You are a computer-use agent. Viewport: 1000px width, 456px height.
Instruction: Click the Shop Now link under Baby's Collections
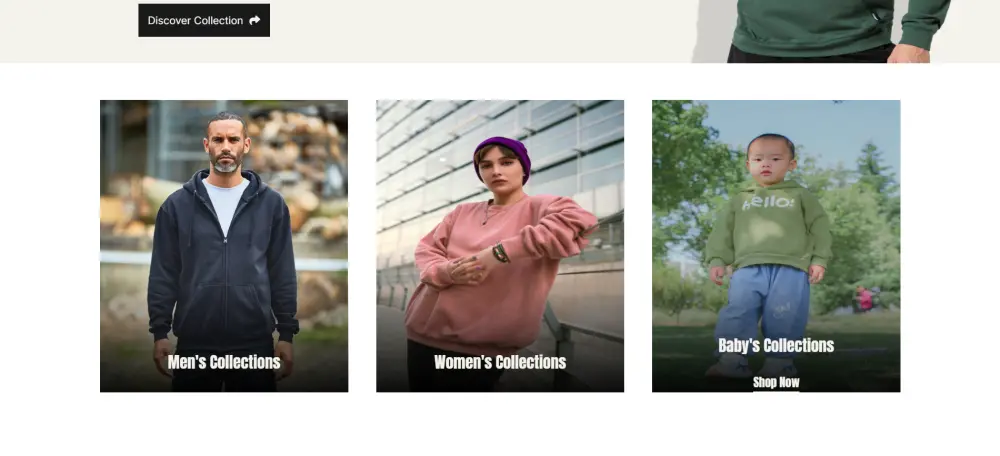776,382
